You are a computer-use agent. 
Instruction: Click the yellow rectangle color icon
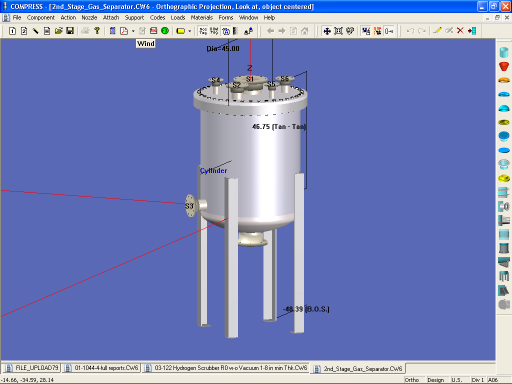(181, 31)
